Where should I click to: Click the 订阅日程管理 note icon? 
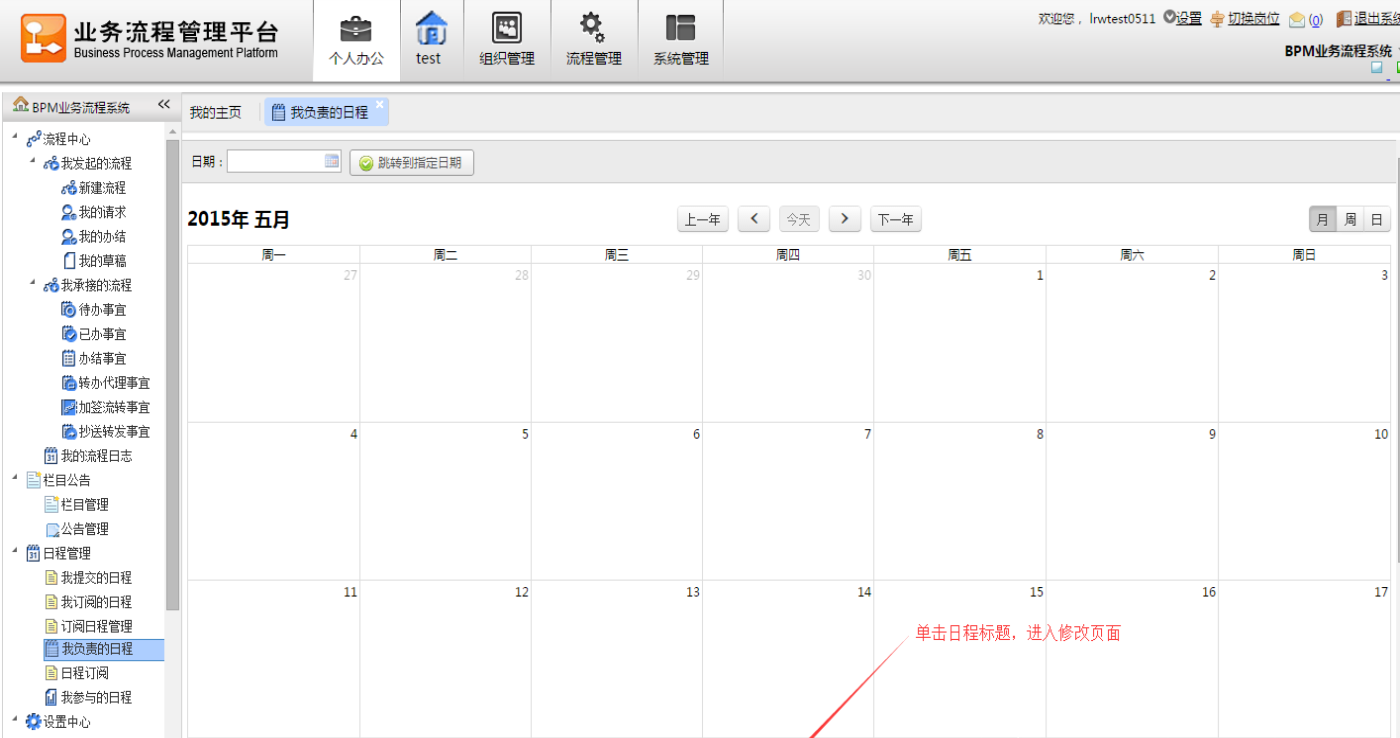pyautogui.click(x=51, y=626)
